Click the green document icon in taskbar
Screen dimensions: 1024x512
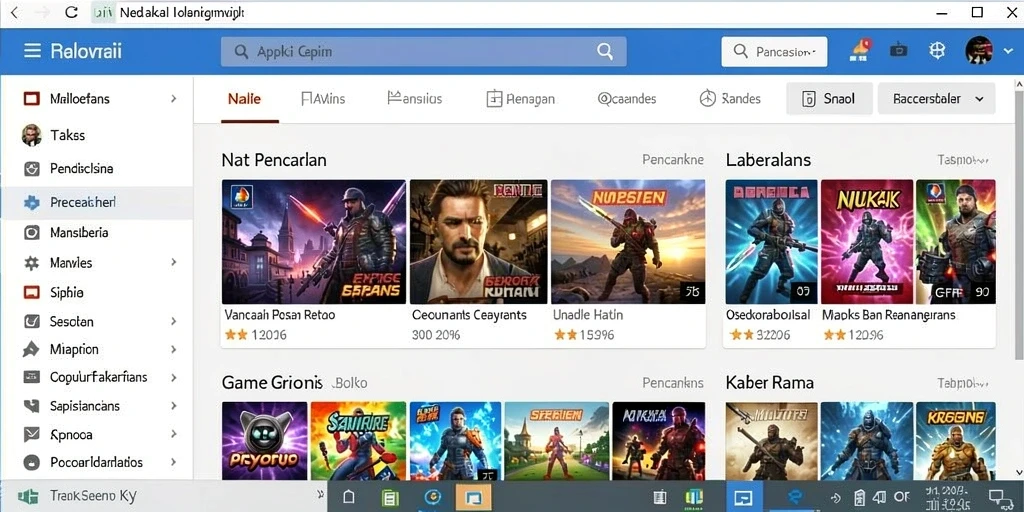pos(390,498)
